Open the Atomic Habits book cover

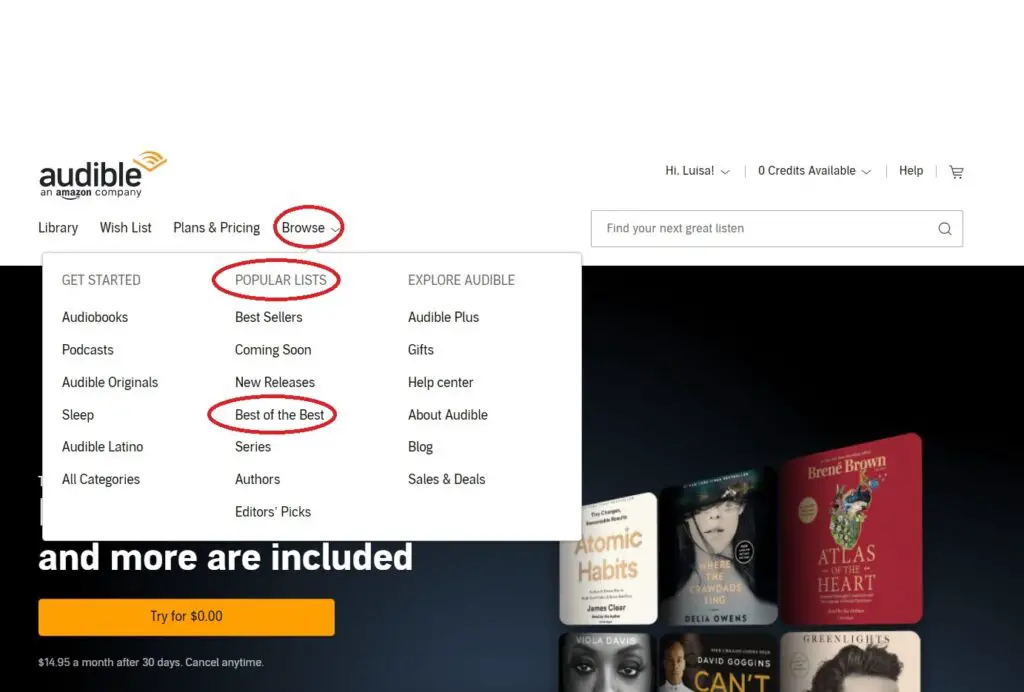609,559
